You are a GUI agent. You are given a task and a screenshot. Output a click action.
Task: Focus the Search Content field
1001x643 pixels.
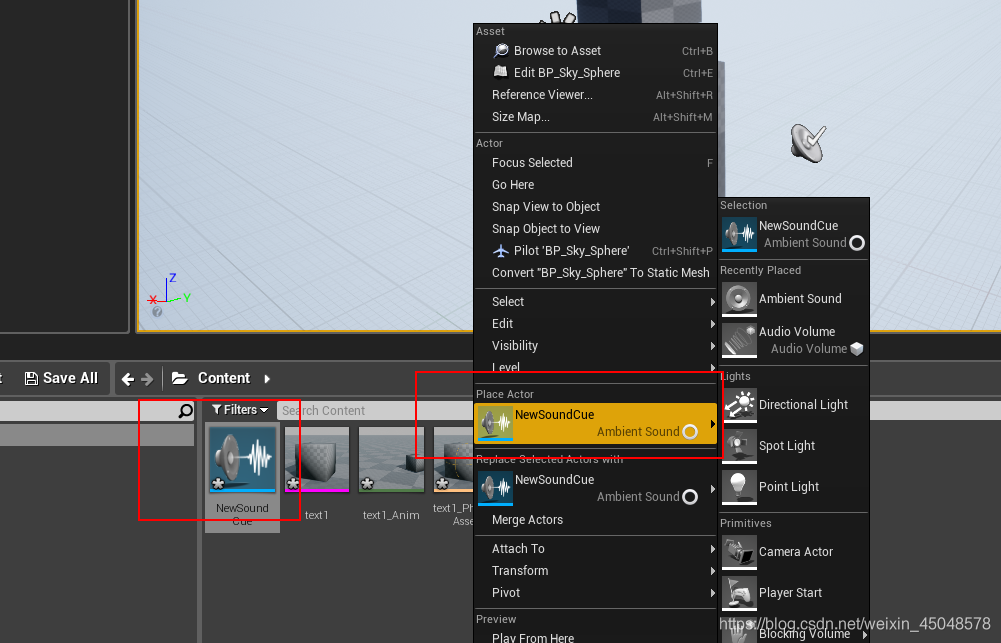(x=377, y=411)
